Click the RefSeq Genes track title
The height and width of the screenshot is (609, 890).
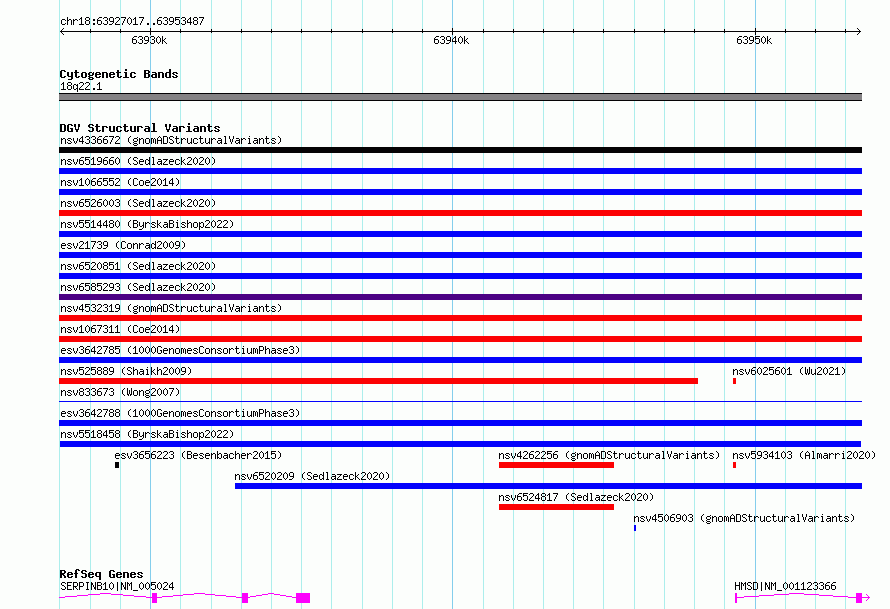click(101, 574)
